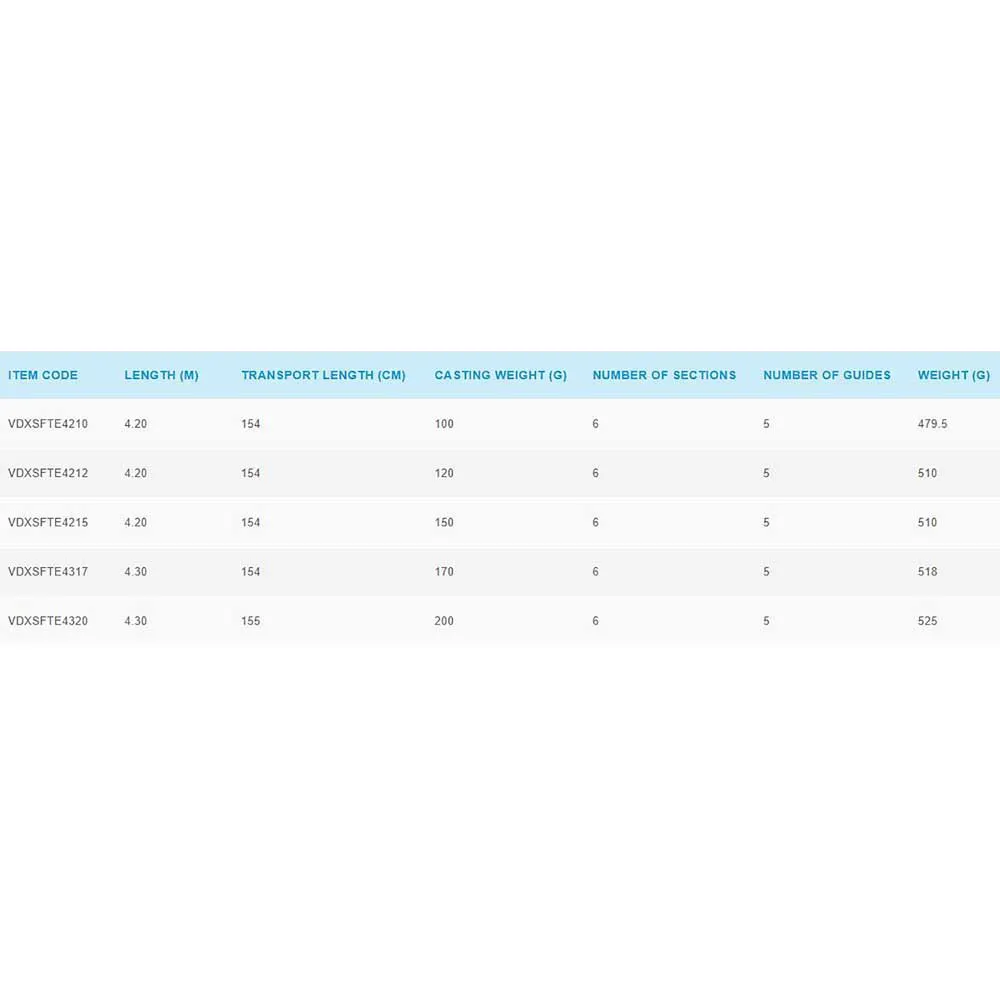Click the 479.5 weight value

coord(932,424)
